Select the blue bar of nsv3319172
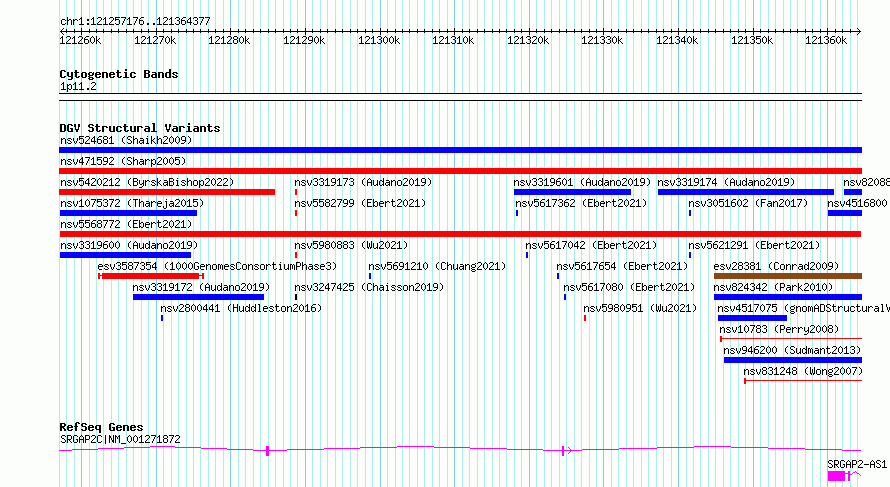Image resolution: width=890 pixels, height=487 pixels. point(199,297)
